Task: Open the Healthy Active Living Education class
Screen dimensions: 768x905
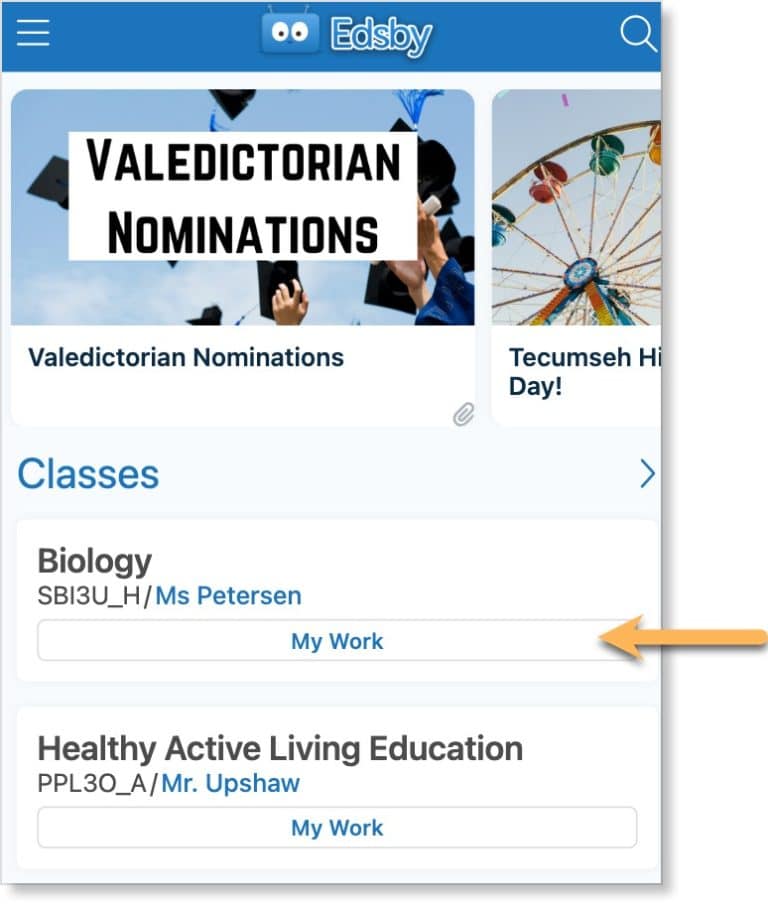Action: [279, 747]
